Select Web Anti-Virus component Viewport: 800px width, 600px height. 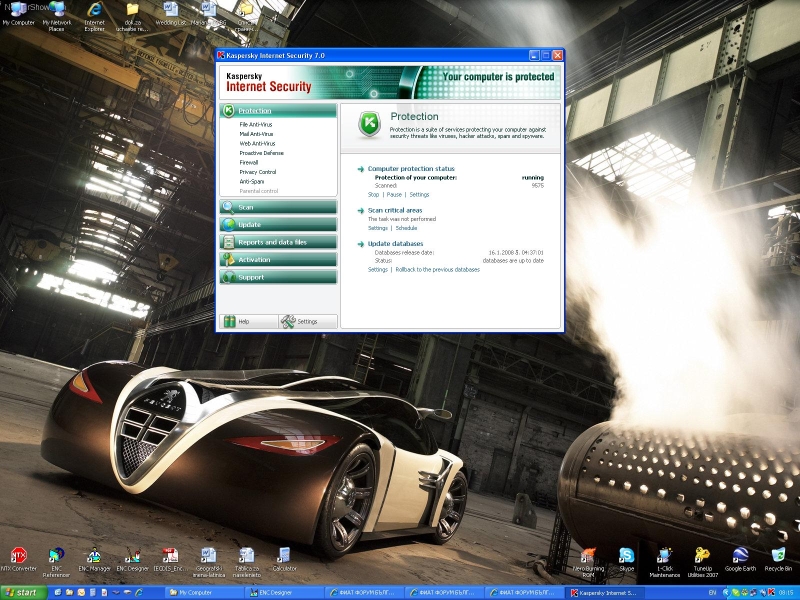257,143
